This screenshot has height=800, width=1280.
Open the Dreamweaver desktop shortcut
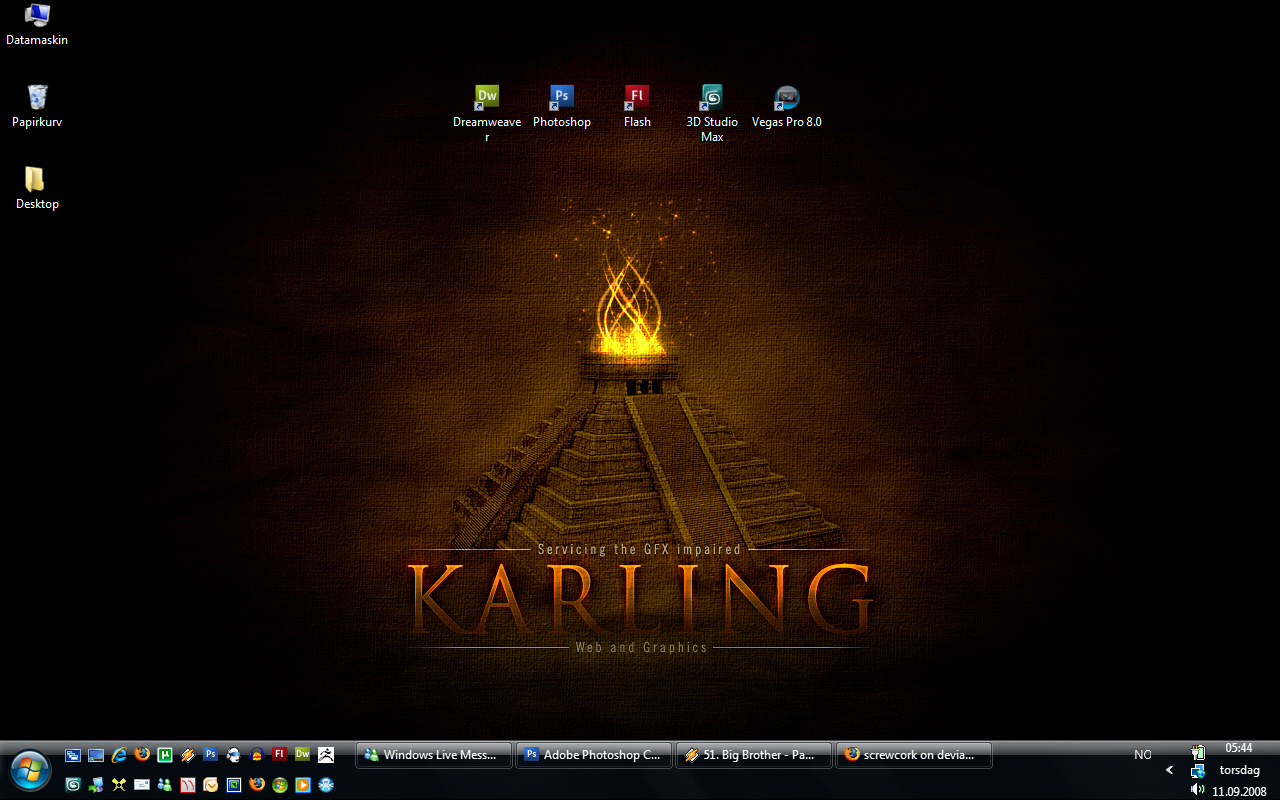point(487,114)
